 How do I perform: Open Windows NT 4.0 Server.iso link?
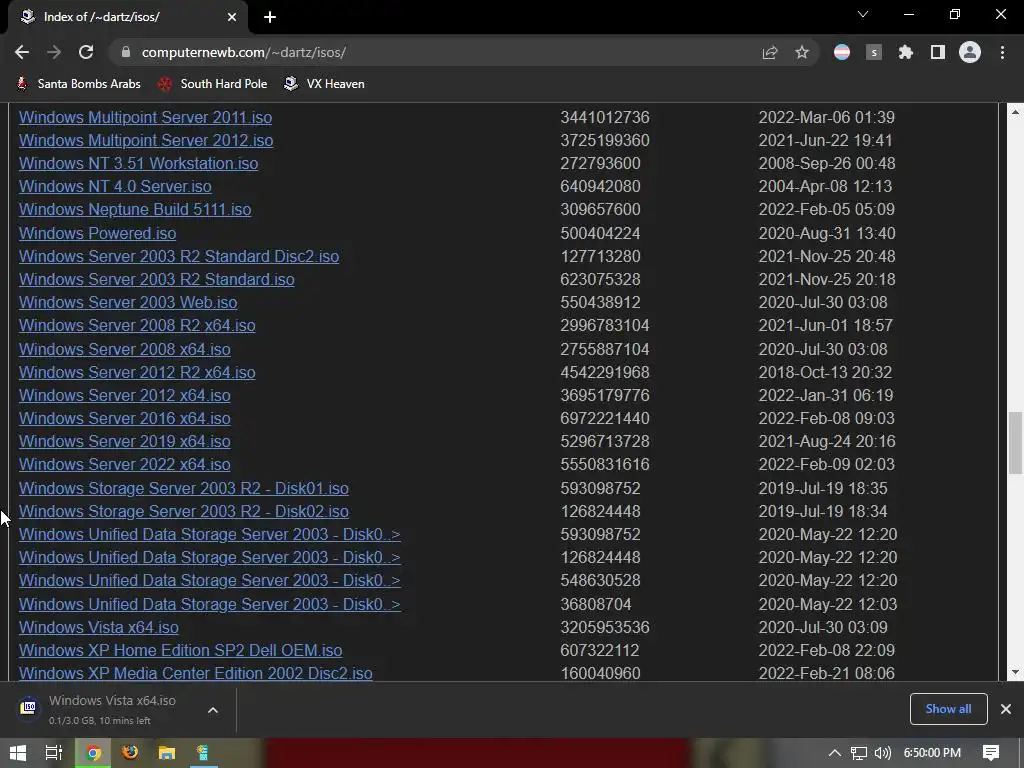pyautogui.click(x=115, y=186)
